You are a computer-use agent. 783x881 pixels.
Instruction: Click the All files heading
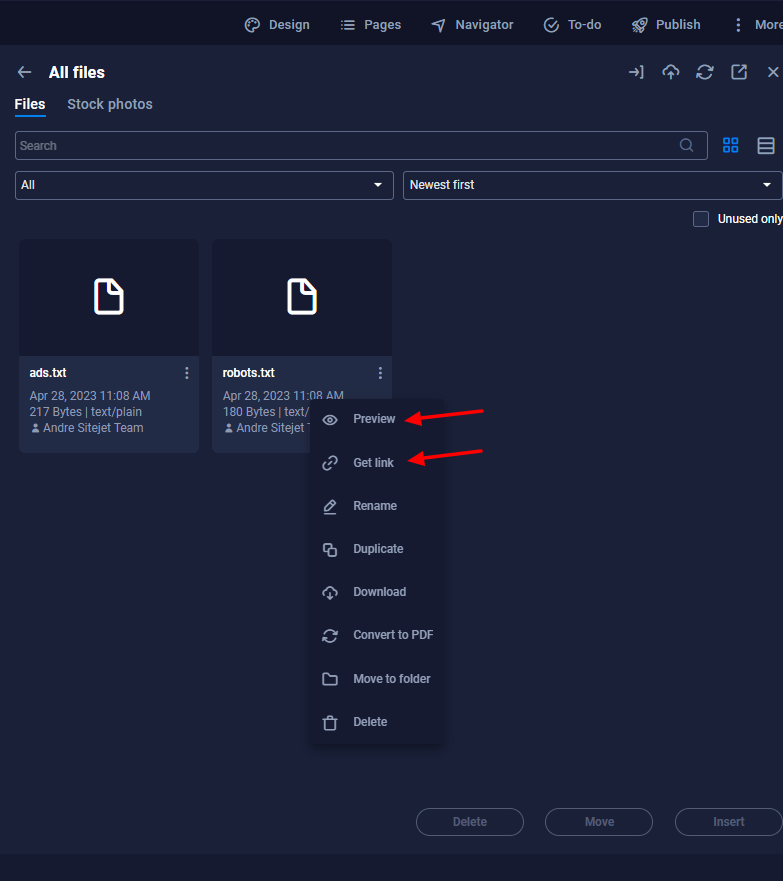pos(77,72)
